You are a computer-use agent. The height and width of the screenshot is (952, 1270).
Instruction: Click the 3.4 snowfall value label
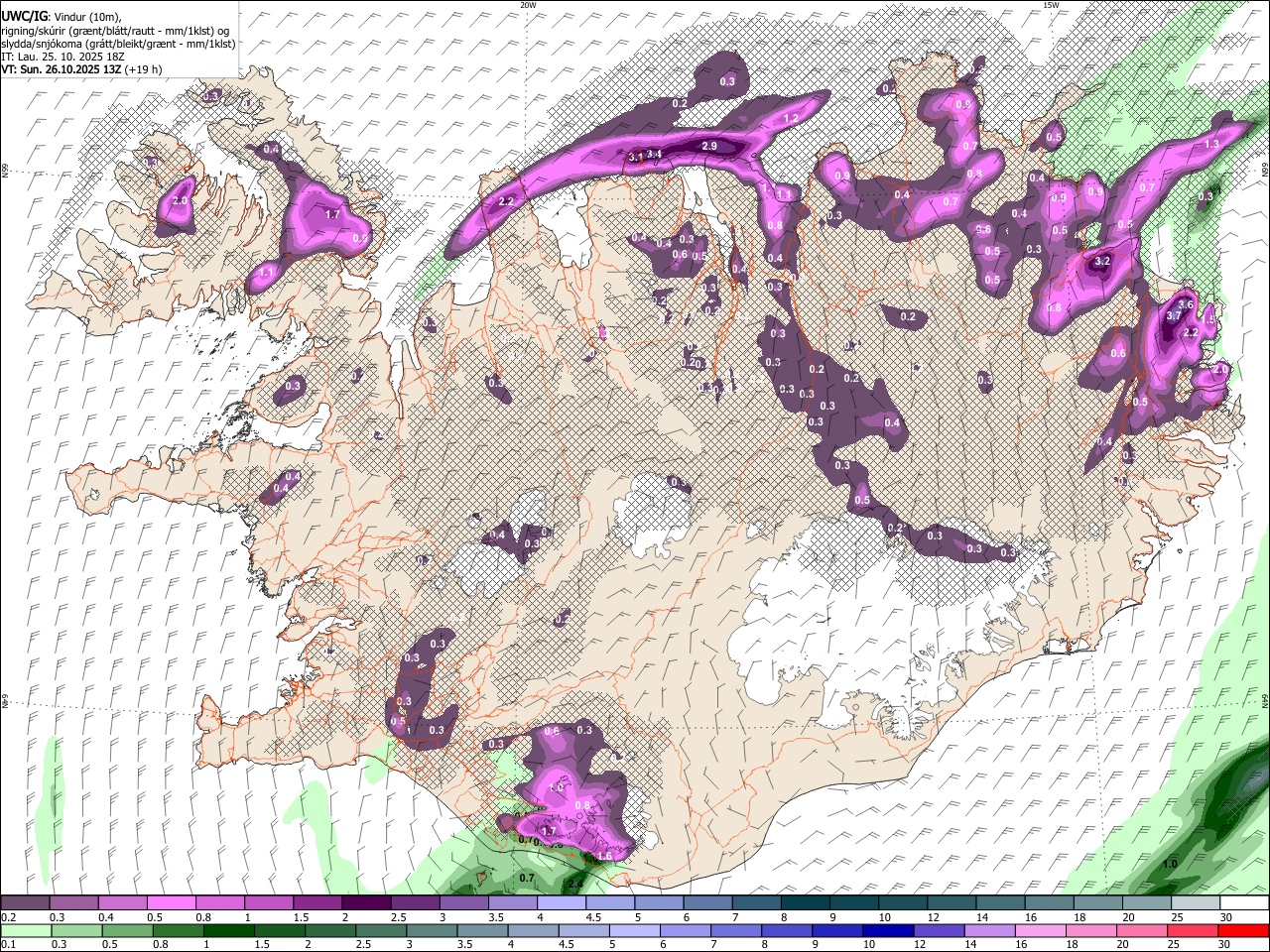click(x=654, y=154)
